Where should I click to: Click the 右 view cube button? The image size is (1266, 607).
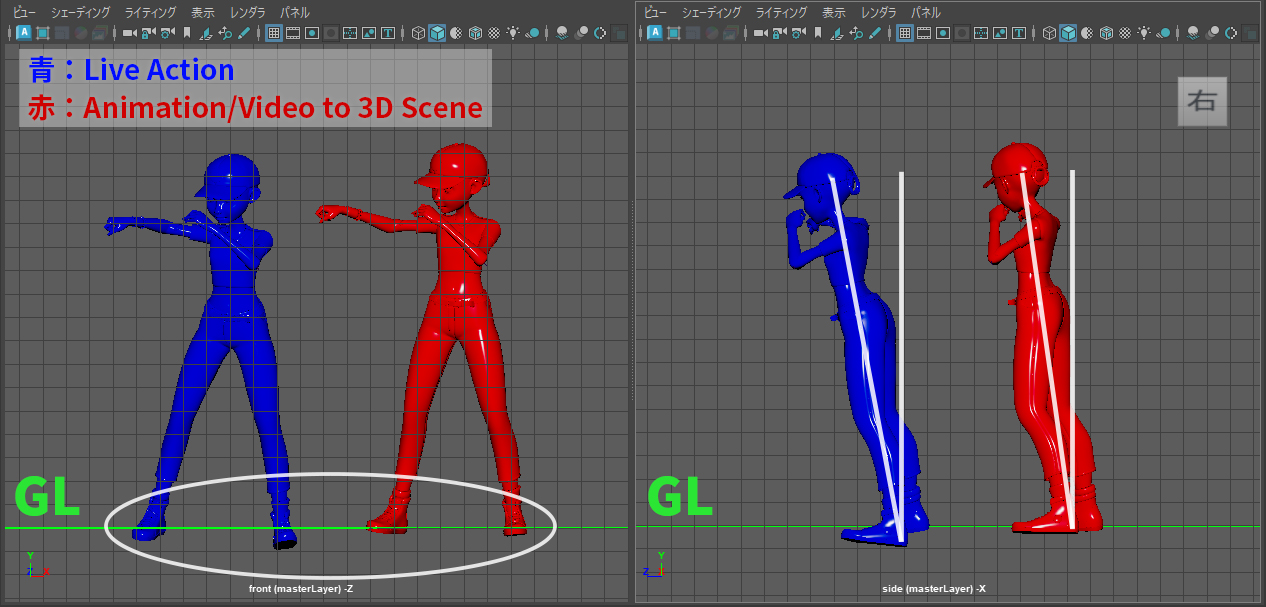coord(1201,102)
